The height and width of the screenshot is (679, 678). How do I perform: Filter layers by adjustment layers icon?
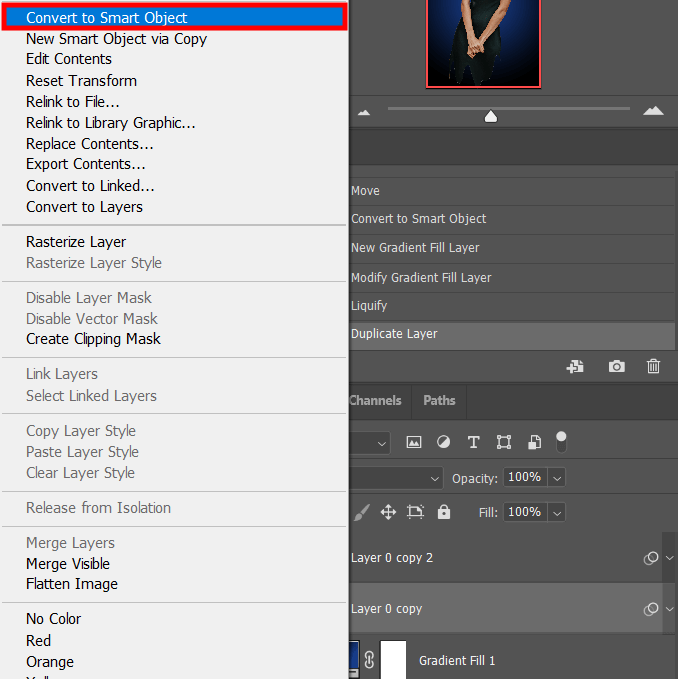[443, 442]
